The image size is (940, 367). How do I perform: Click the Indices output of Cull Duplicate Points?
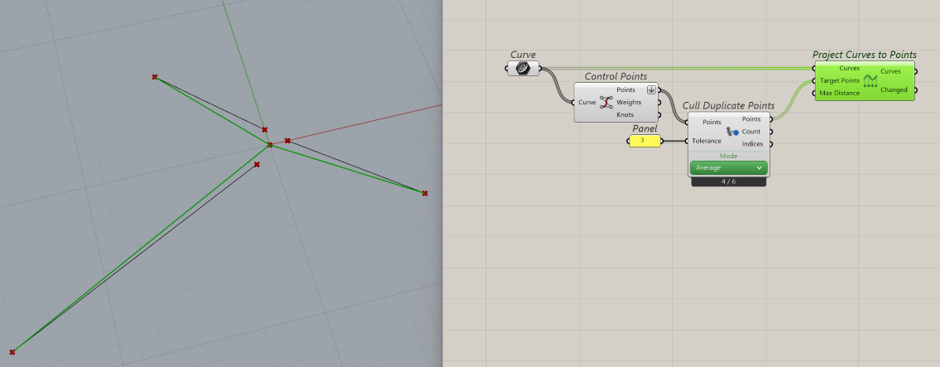[752, 144]
